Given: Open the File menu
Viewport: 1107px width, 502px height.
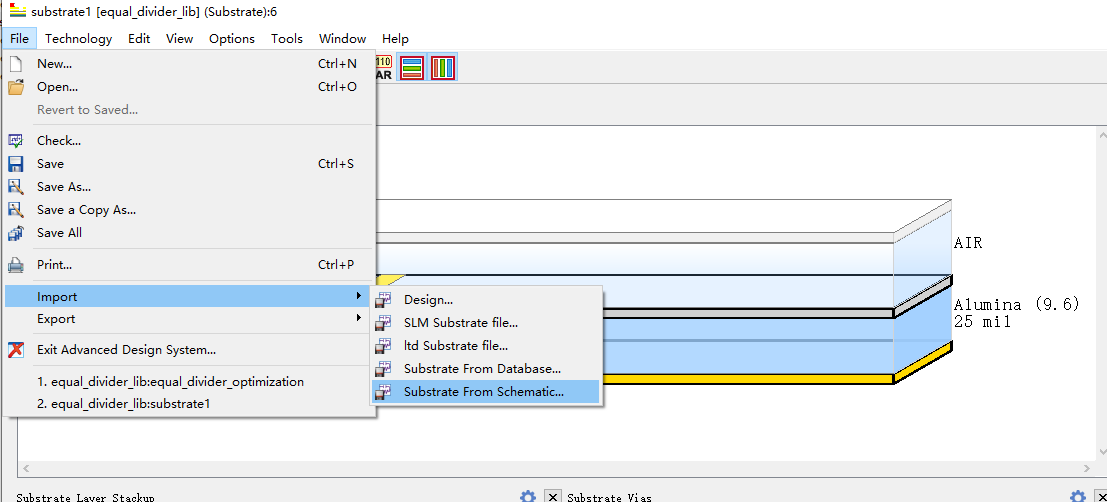Looking at the screenshot, I should (20, 38).
